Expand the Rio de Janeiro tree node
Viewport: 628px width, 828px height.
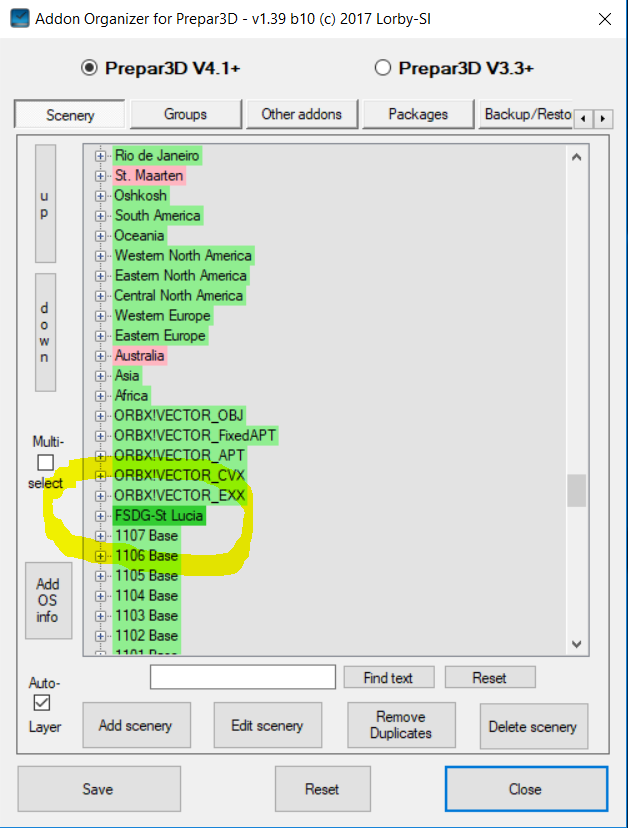click(x=100, y=156)
